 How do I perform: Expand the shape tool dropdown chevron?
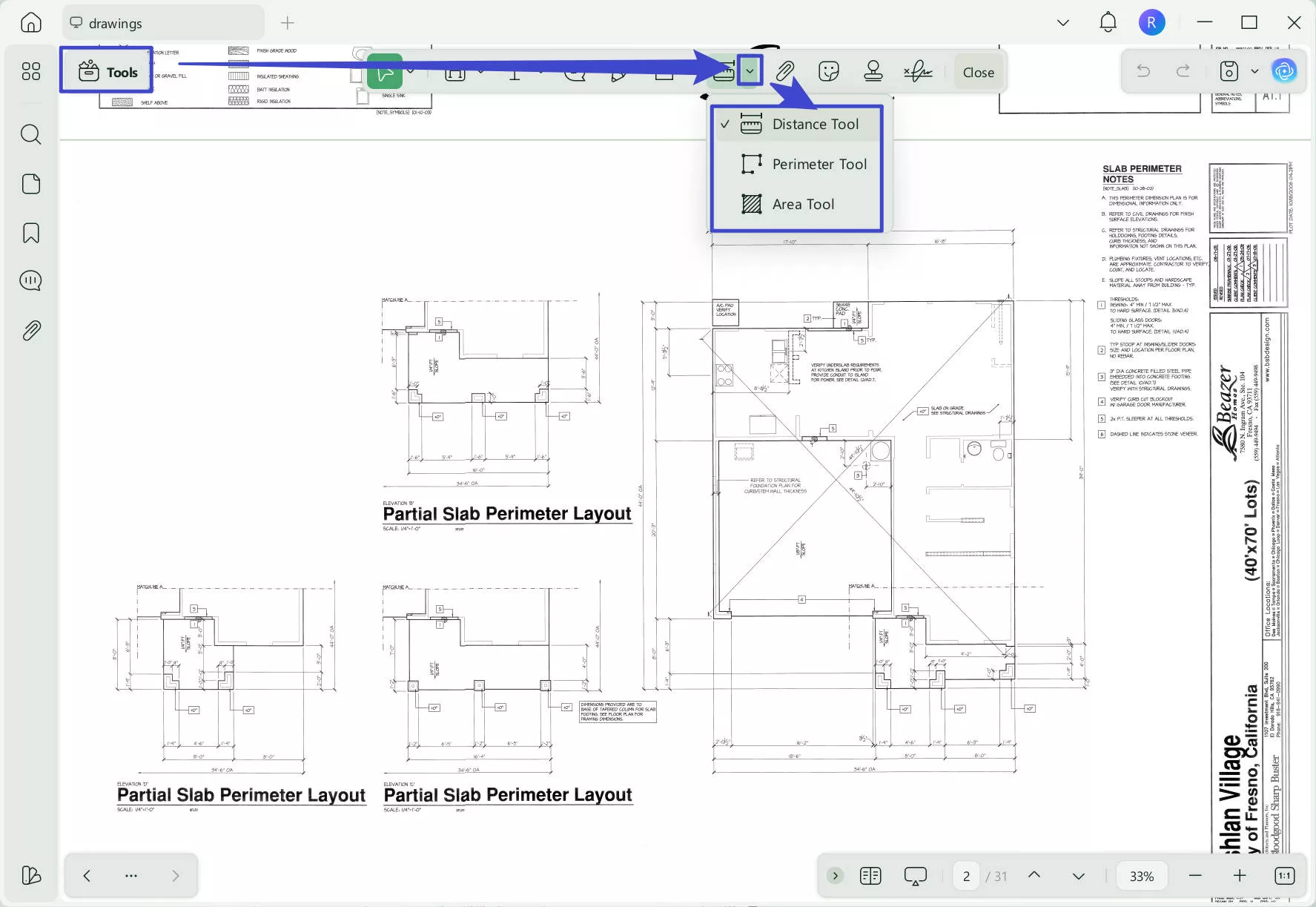[x=482, y=71]
